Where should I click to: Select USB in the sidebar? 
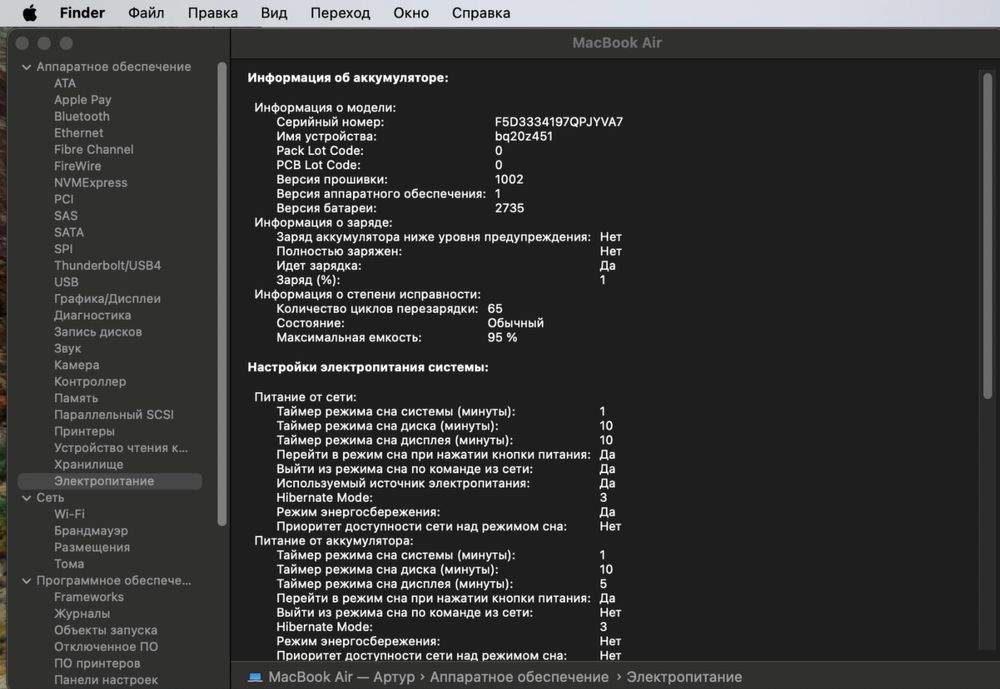(66, 282)
